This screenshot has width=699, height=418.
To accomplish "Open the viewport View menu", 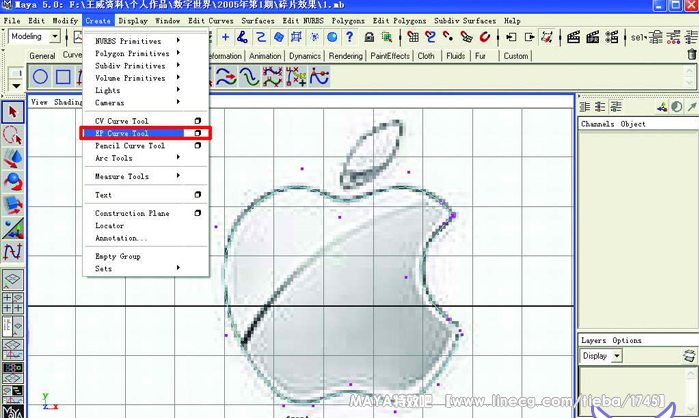I will pos(39,102).
